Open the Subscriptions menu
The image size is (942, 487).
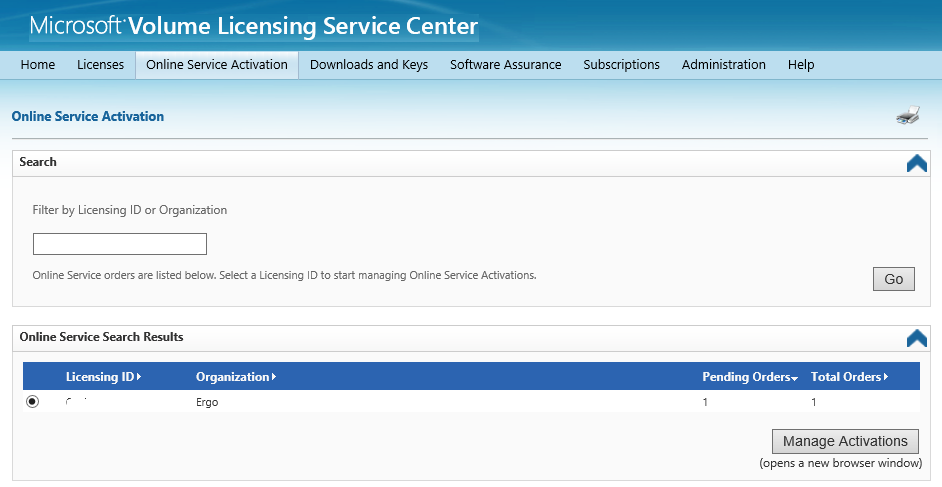click(x=621, y=65)
